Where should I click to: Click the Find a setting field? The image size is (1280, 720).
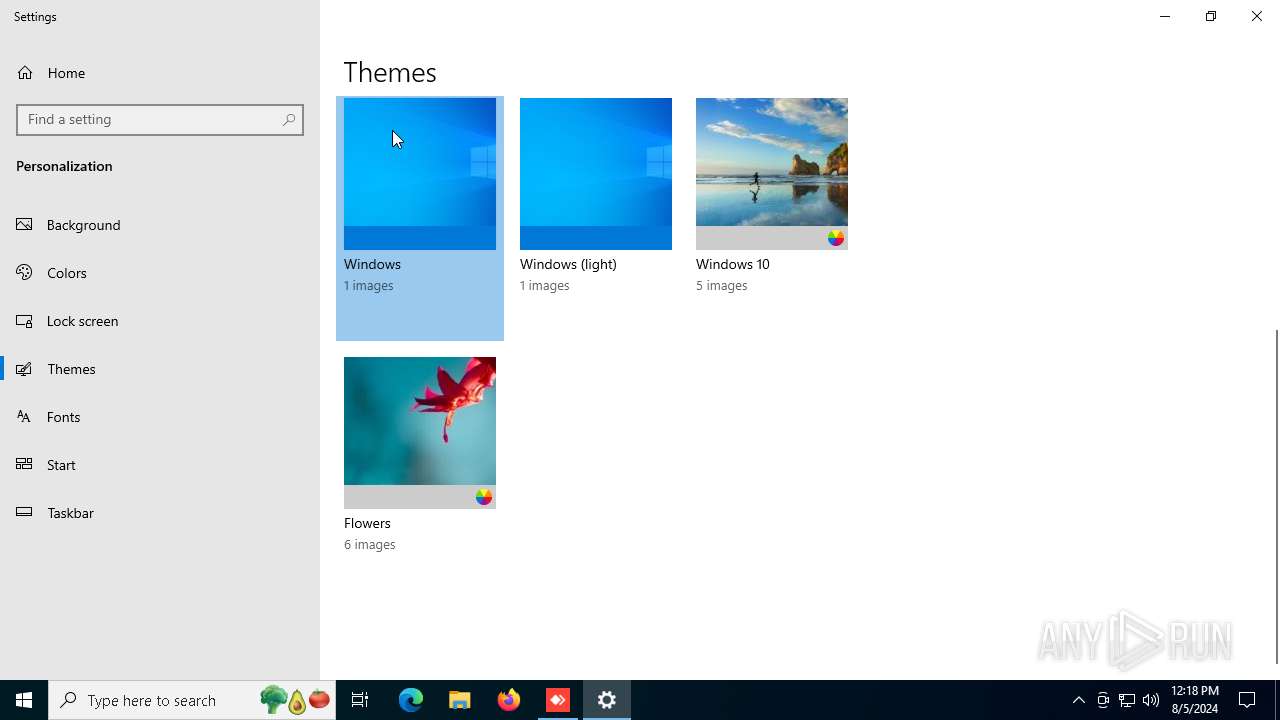click(x=160, y=119)
